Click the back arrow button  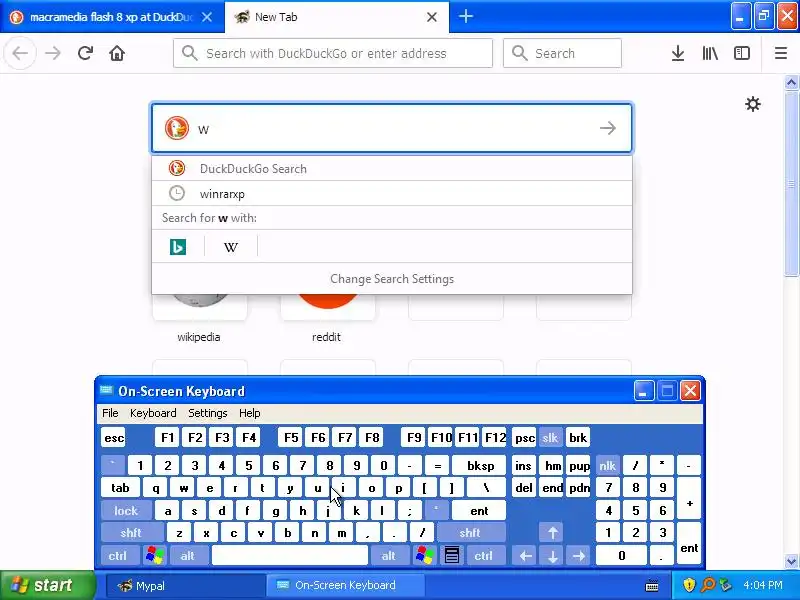(x=20, y=53)
